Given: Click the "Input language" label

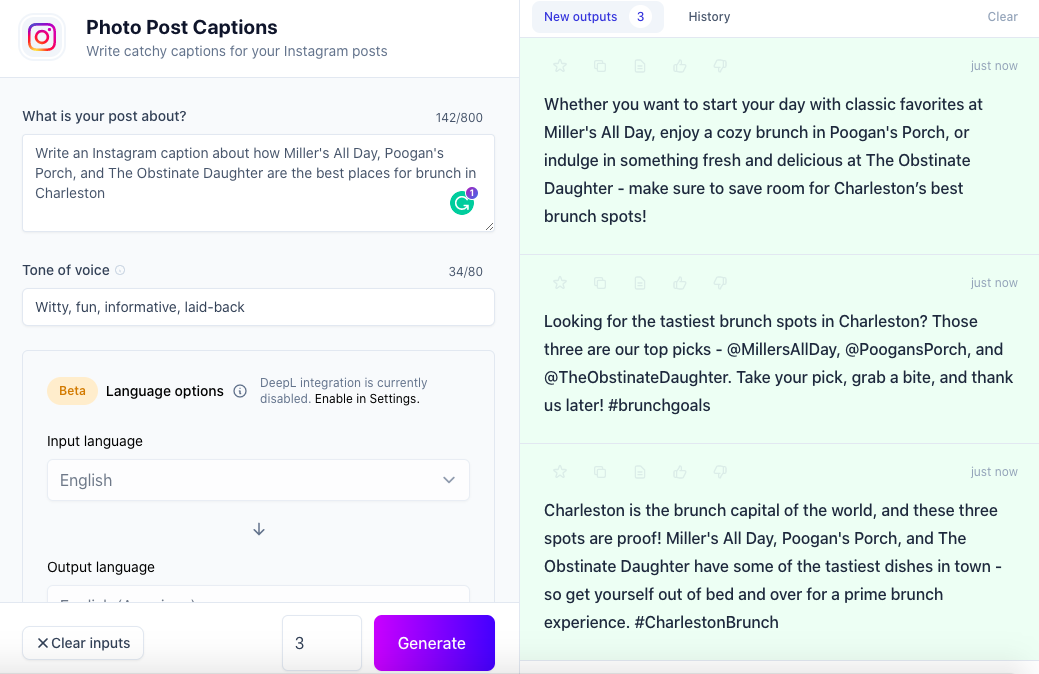Looking at the screenshot, I should point(95,441).
